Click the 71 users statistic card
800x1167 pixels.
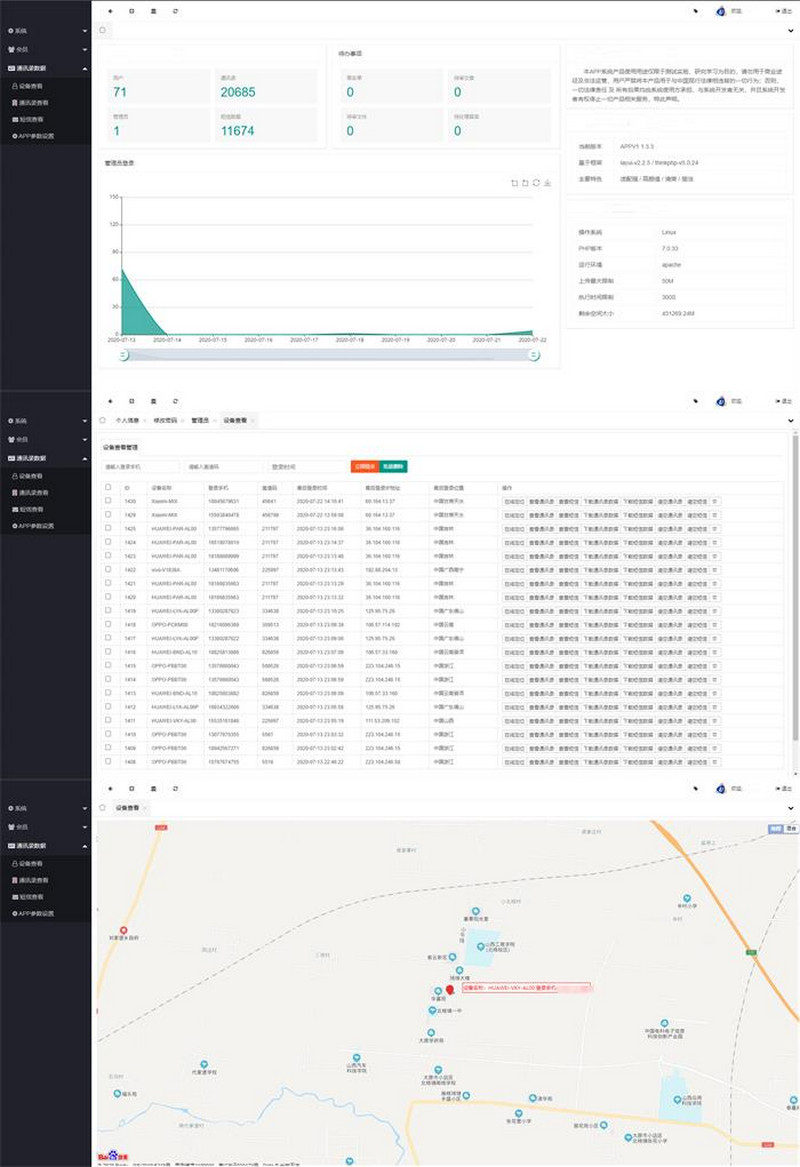(x=159, y=86)
